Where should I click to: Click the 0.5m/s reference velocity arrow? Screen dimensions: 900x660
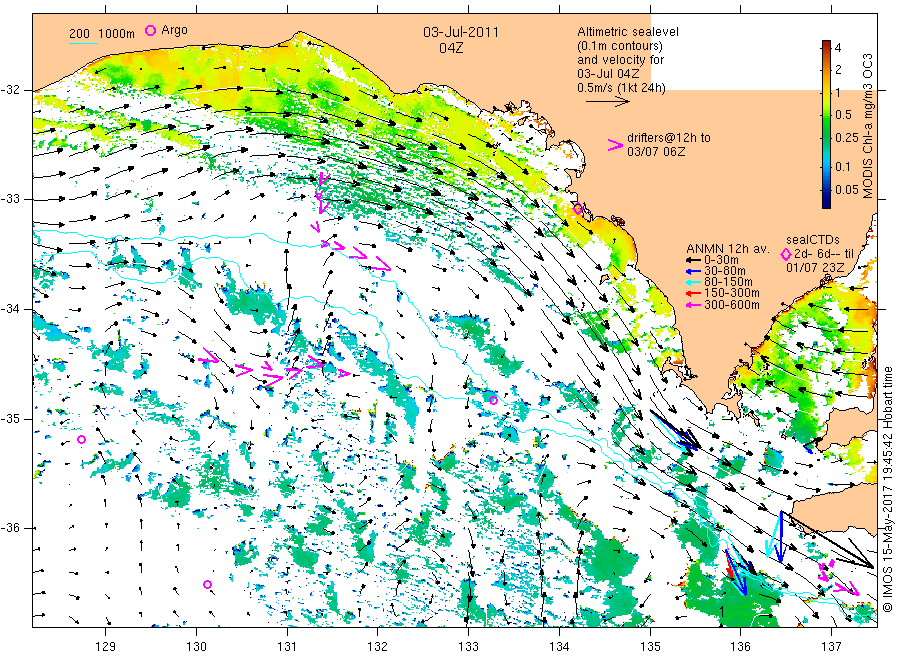[x=608, y=102]
